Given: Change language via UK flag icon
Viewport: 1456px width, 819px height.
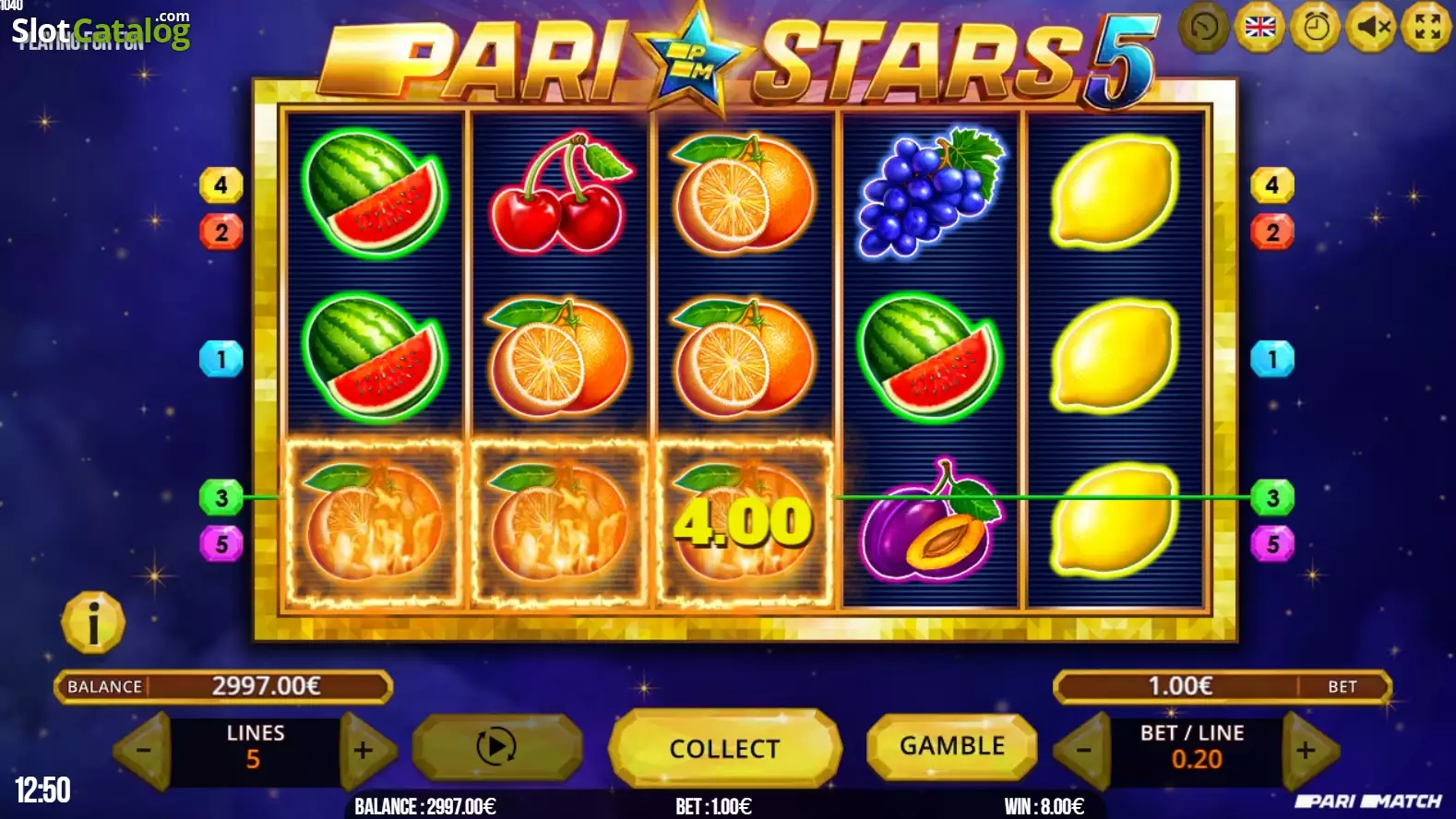Looking at the screenshot, I should [1259, 28].
